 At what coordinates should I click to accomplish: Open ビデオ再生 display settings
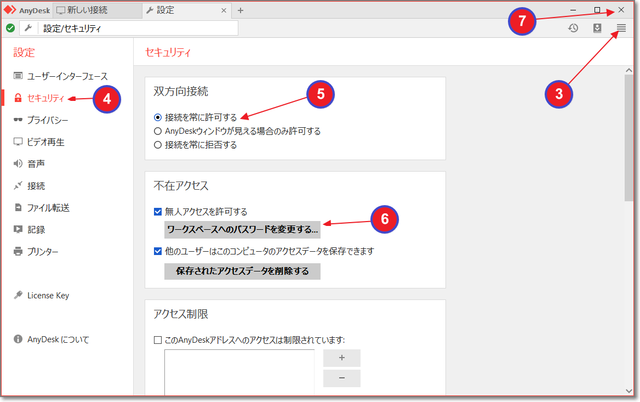[46, 142]
